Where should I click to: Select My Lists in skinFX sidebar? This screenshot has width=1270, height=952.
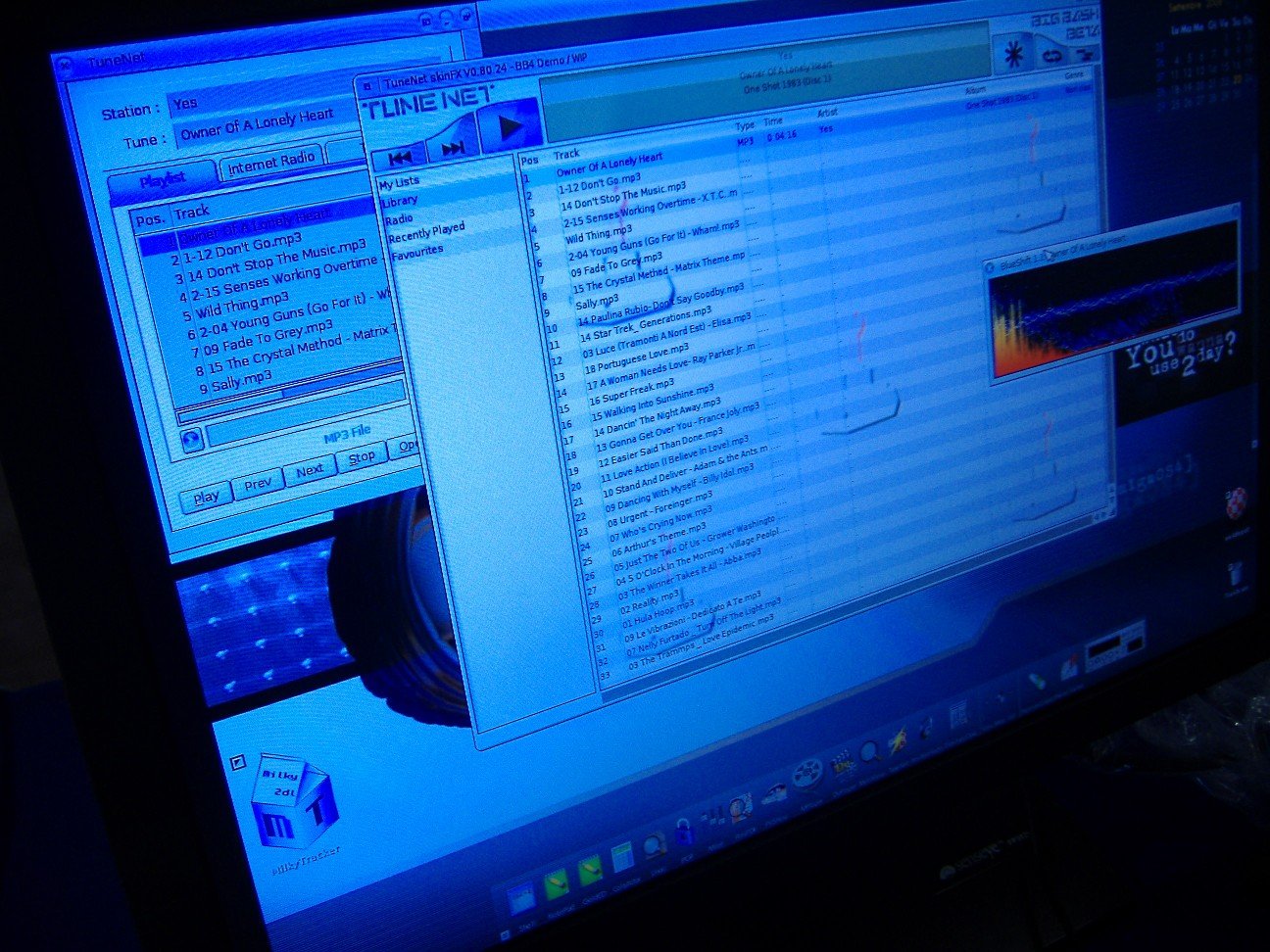click(399, 182)
